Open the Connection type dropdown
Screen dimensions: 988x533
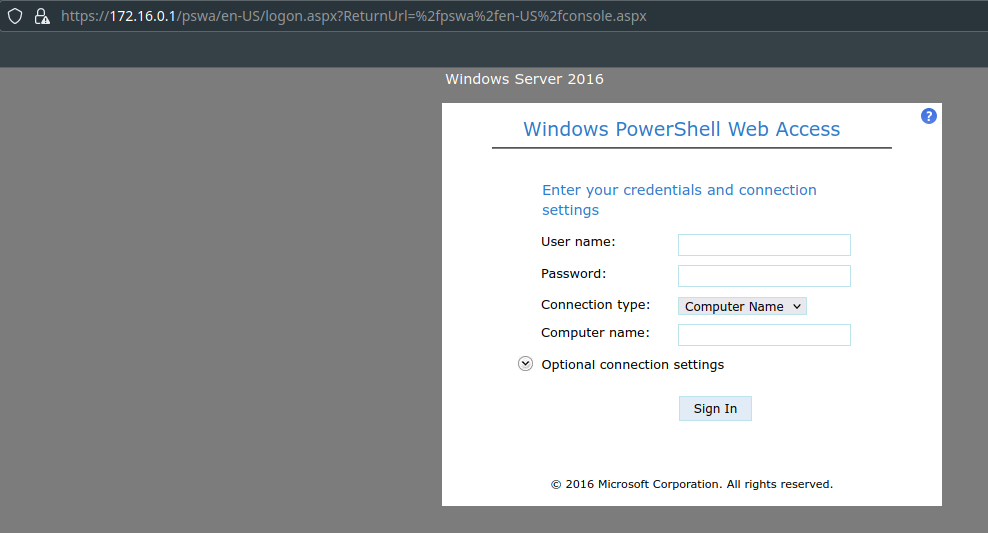(x=742, y=306)
